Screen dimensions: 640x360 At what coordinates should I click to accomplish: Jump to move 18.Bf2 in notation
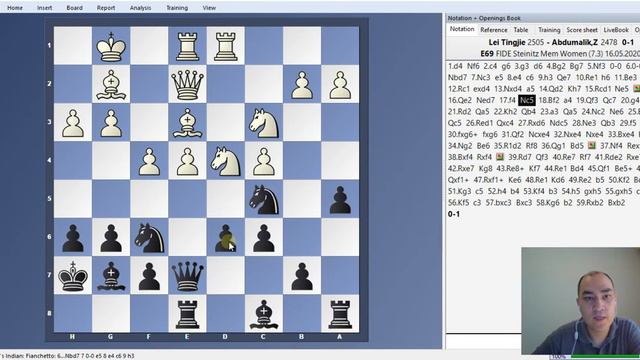coord(549,100)
